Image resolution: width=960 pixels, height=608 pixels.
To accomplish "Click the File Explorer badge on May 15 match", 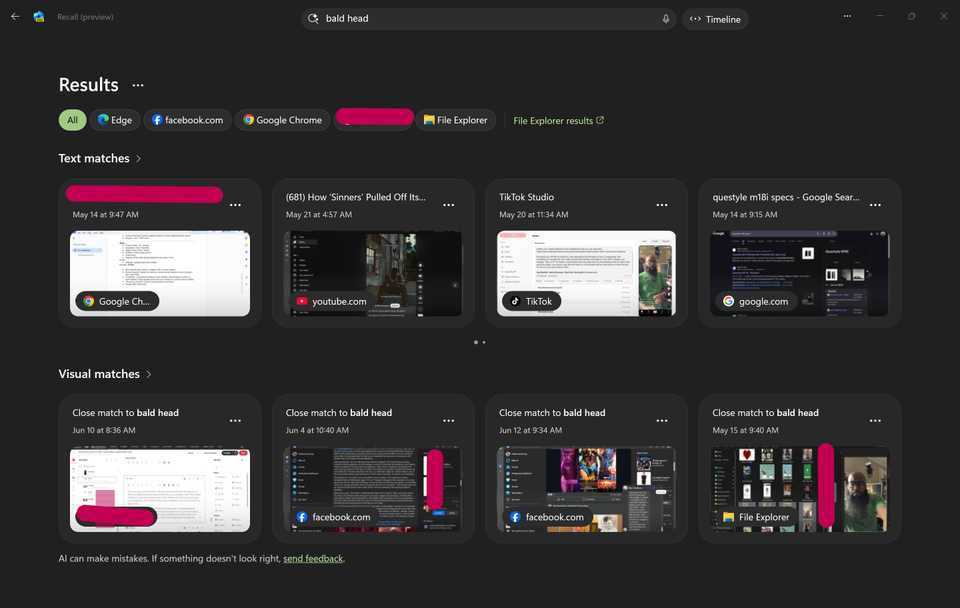I will (753, 517).
